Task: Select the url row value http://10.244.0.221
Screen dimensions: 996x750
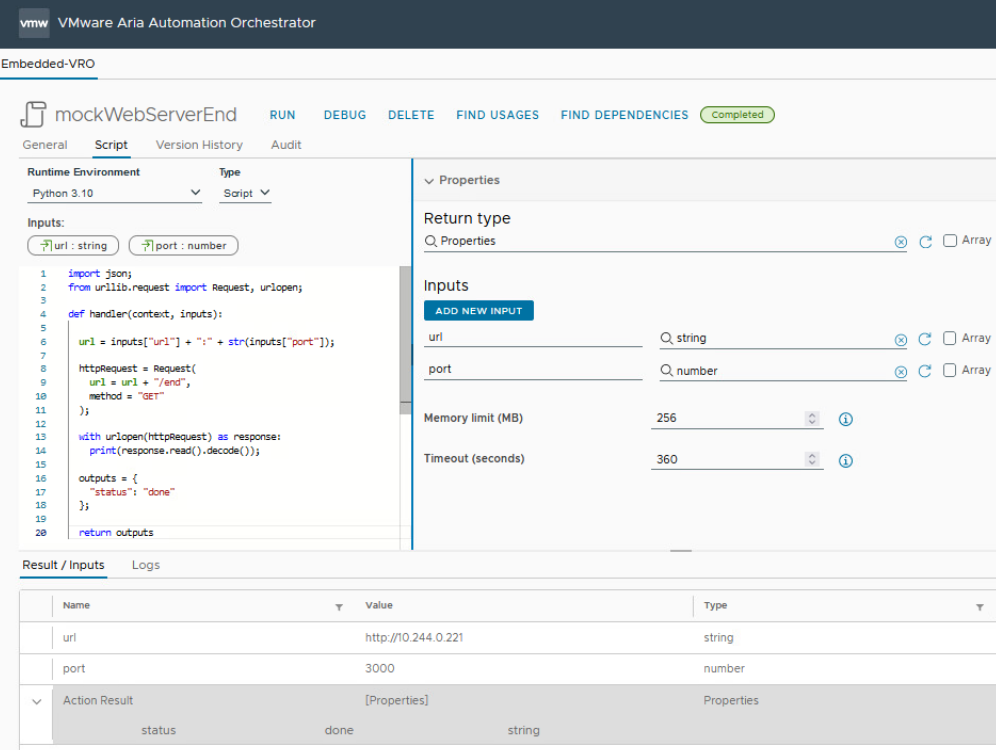Action: tap(414, 638)
